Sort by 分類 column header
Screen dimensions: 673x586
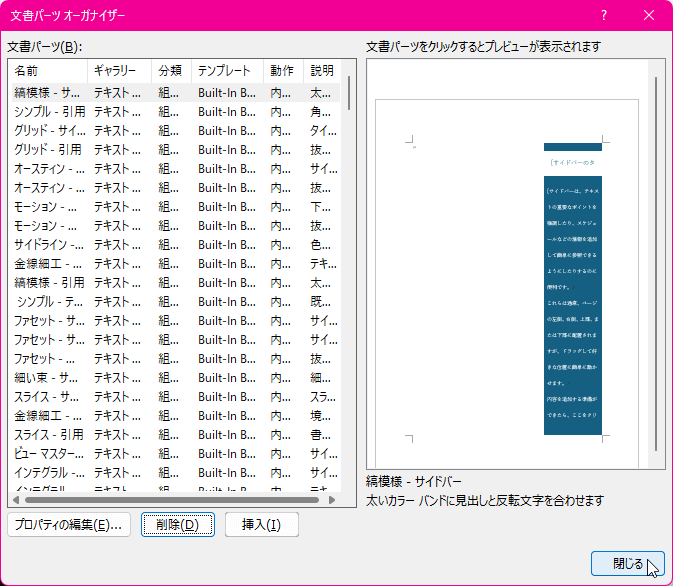coord(171,71)
